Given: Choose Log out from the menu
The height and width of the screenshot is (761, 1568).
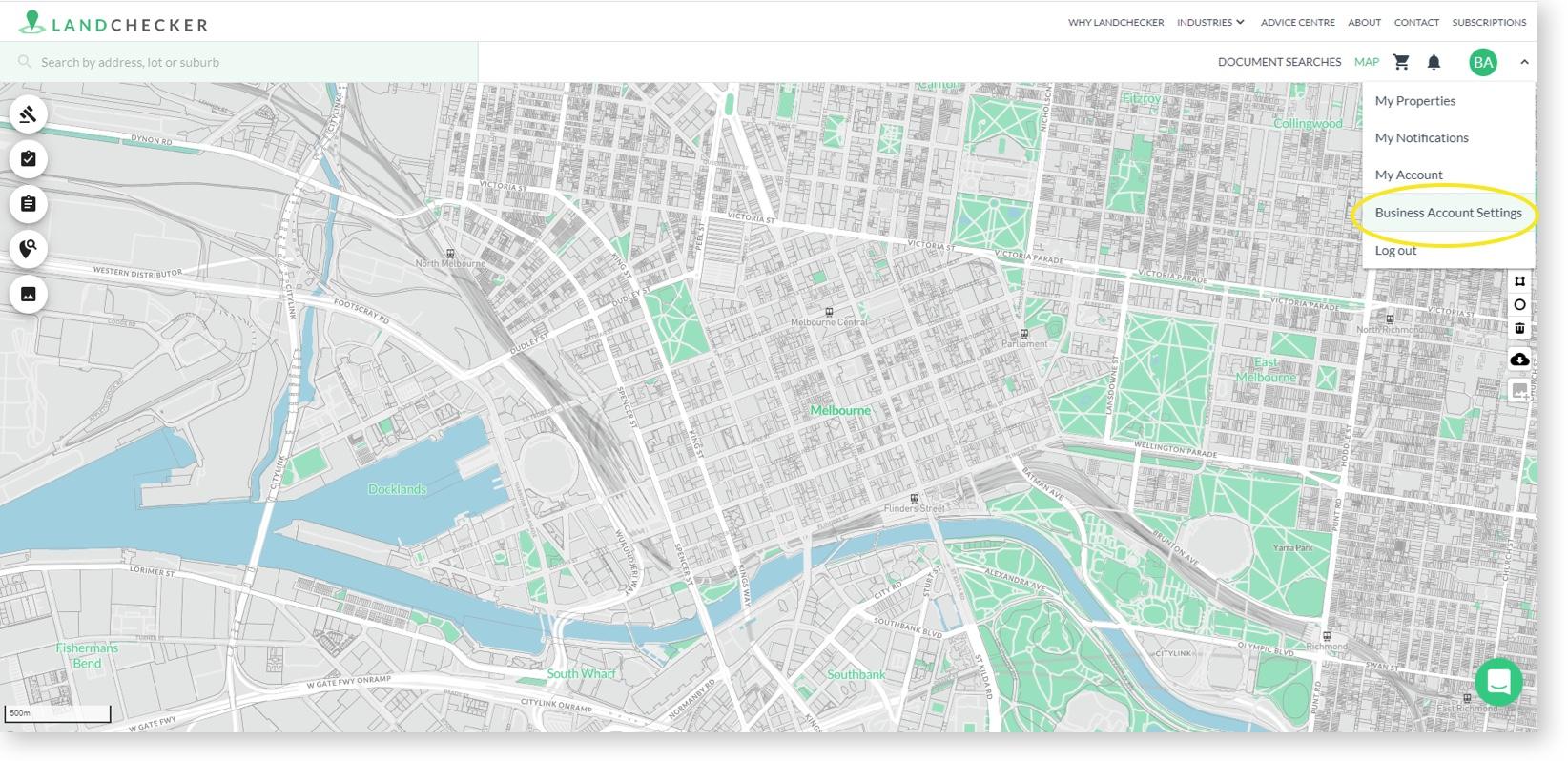Looking at the screenshot, I should tap(1449, 251).
